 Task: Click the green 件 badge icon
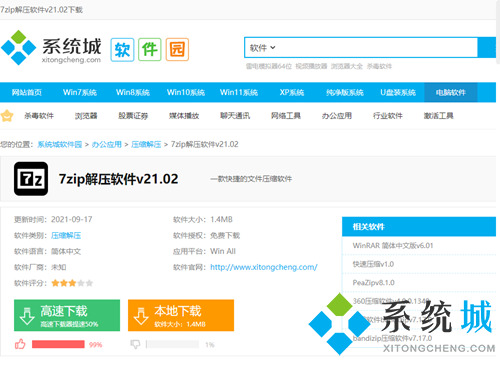point(150,50)
